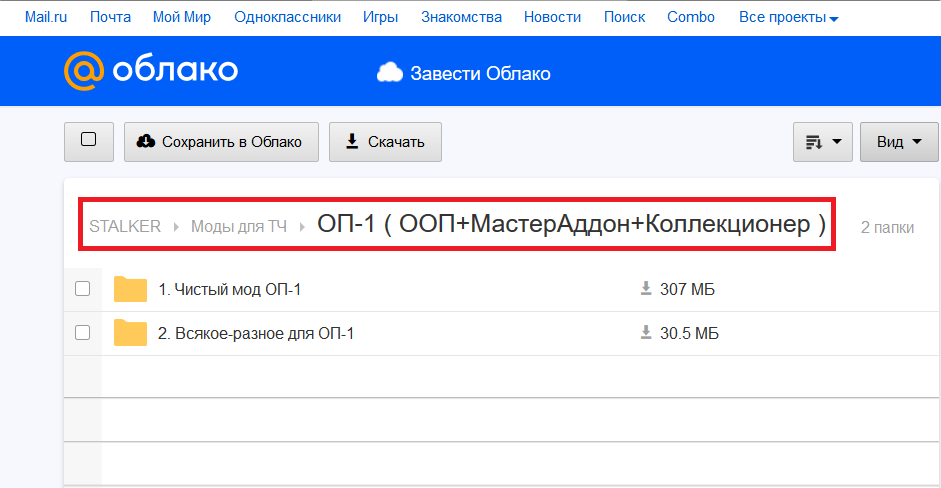Open the sort order dropdown
The width and height of the screenshot is (941, 488).
pos(823,142)
